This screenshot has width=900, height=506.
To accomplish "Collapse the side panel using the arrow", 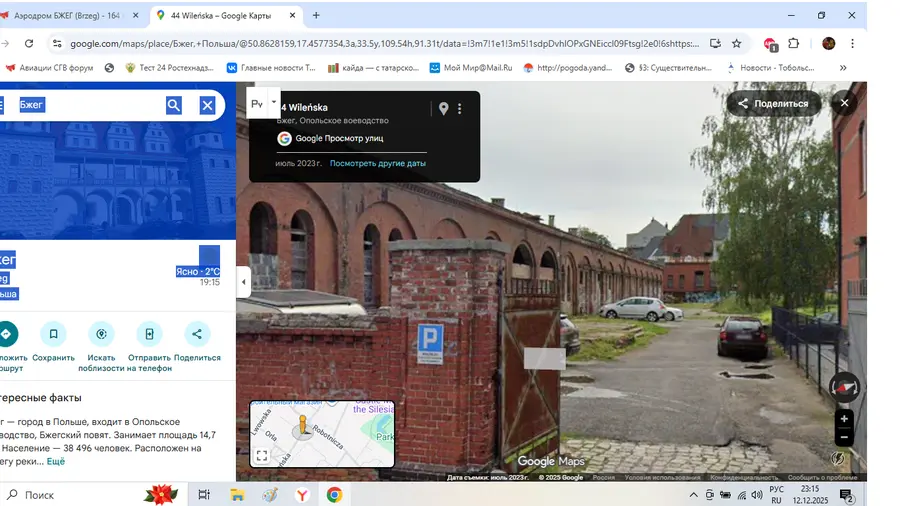I will point(243,282).
